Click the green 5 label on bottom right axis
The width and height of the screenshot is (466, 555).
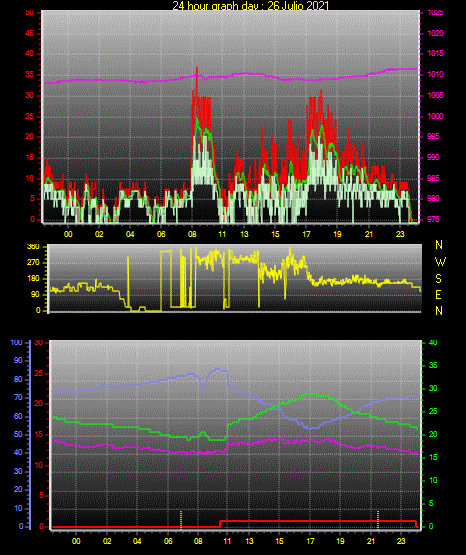pos(431,503)
